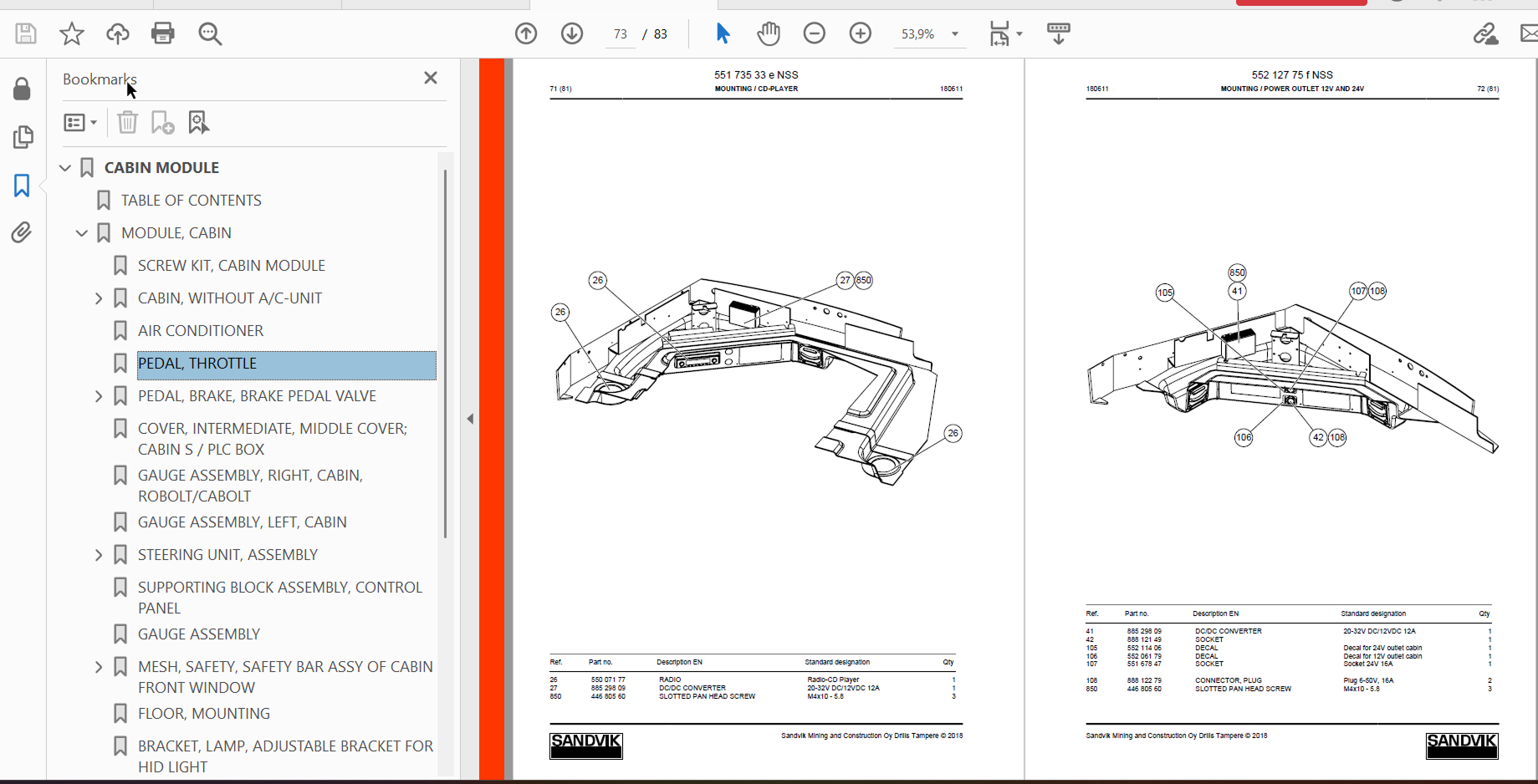Zoom out with minus button

814,33
